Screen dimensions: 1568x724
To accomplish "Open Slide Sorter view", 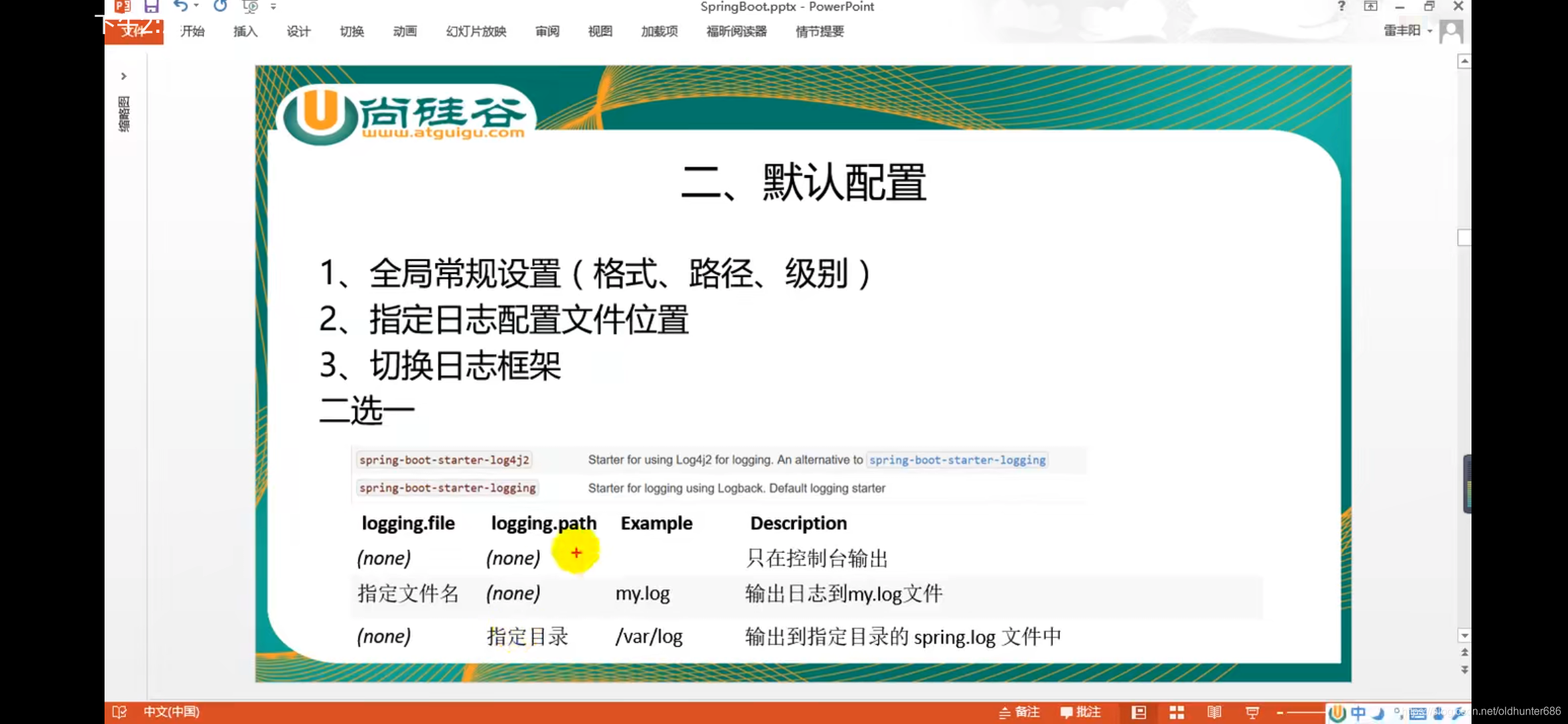I will pos(1177,712).
